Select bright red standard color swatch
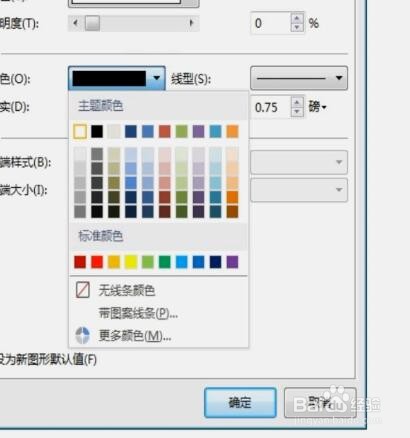The image size is (410, 438). [x=97, y=262]
